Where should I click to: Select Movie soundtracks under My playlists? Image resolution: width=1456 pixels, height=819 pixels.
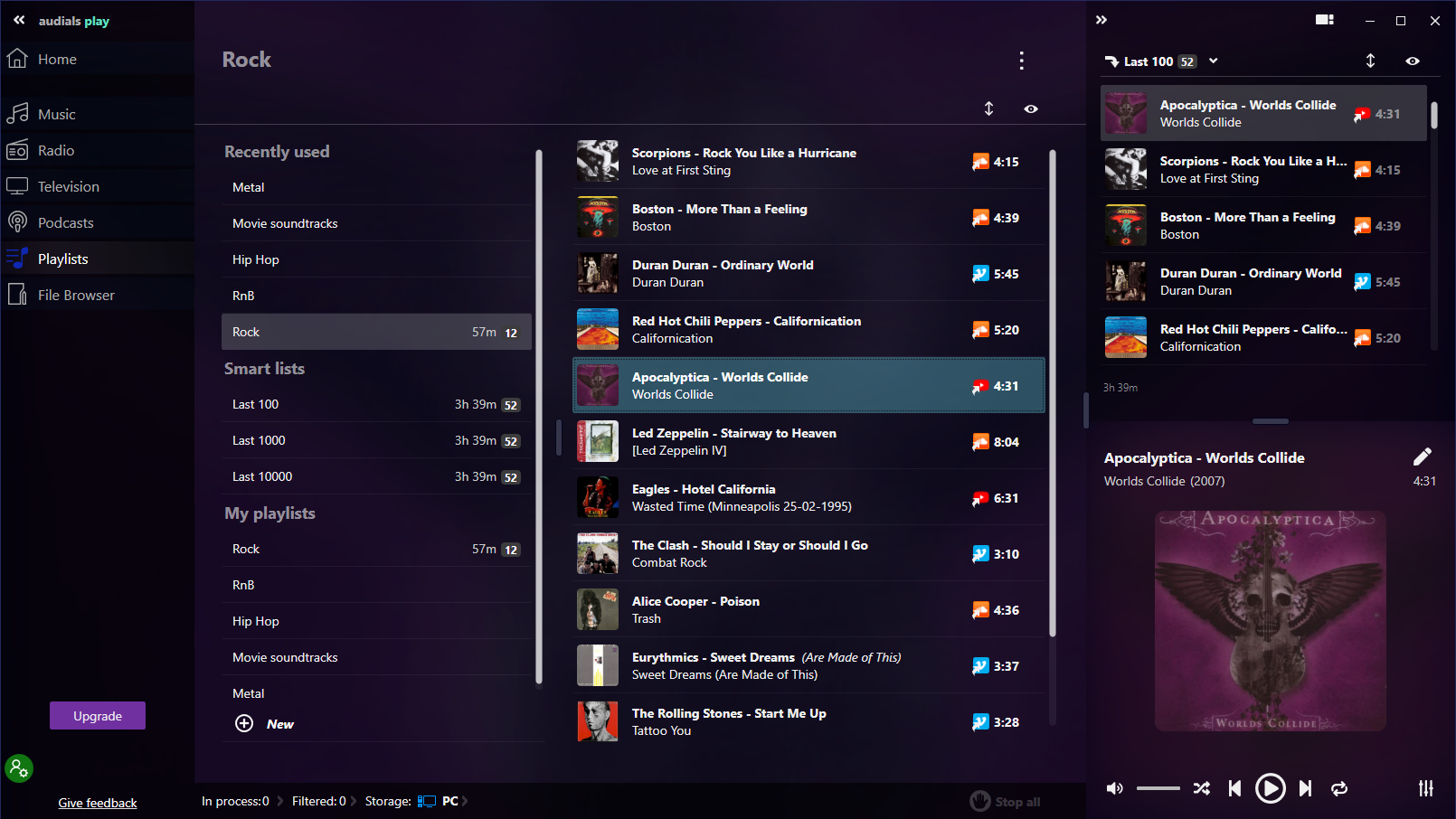[x=376, y=657]
